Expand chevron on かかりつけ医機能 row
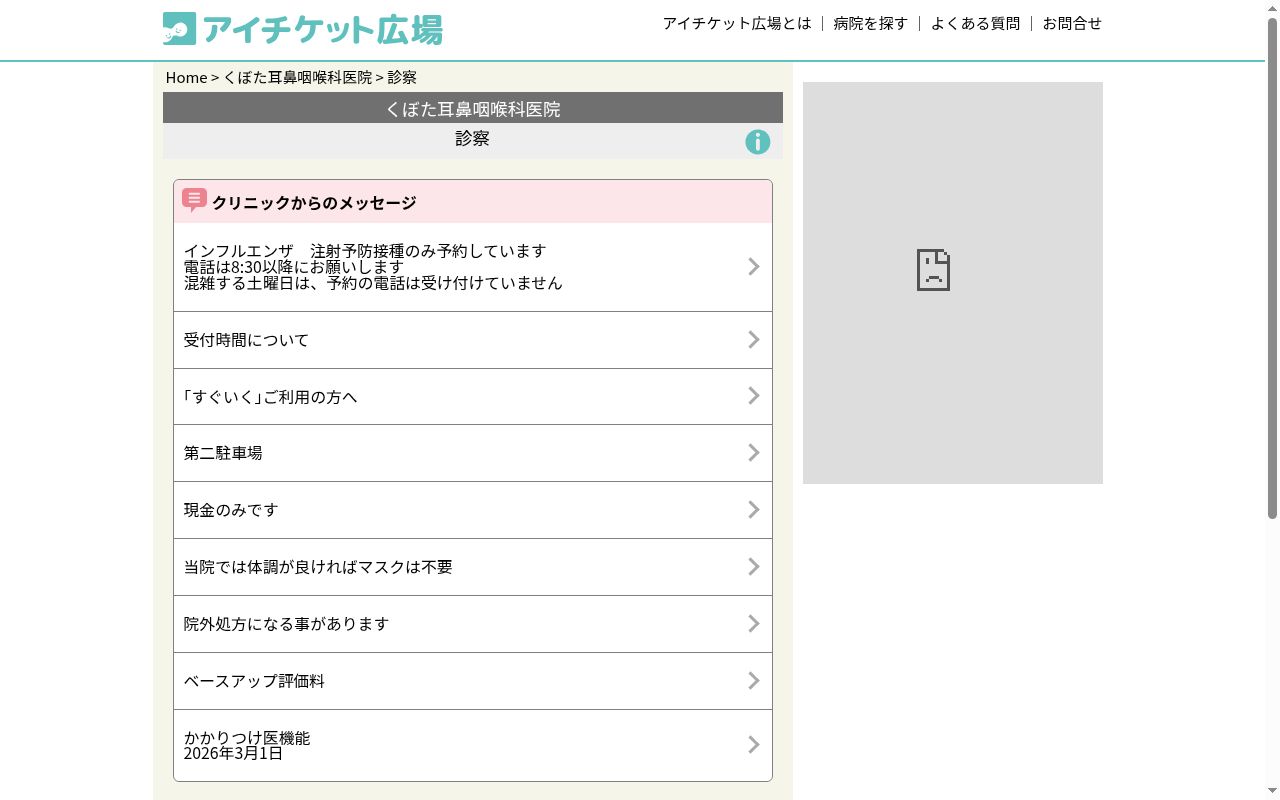This screenshot has height=800, width=1280. coord(754,745)
